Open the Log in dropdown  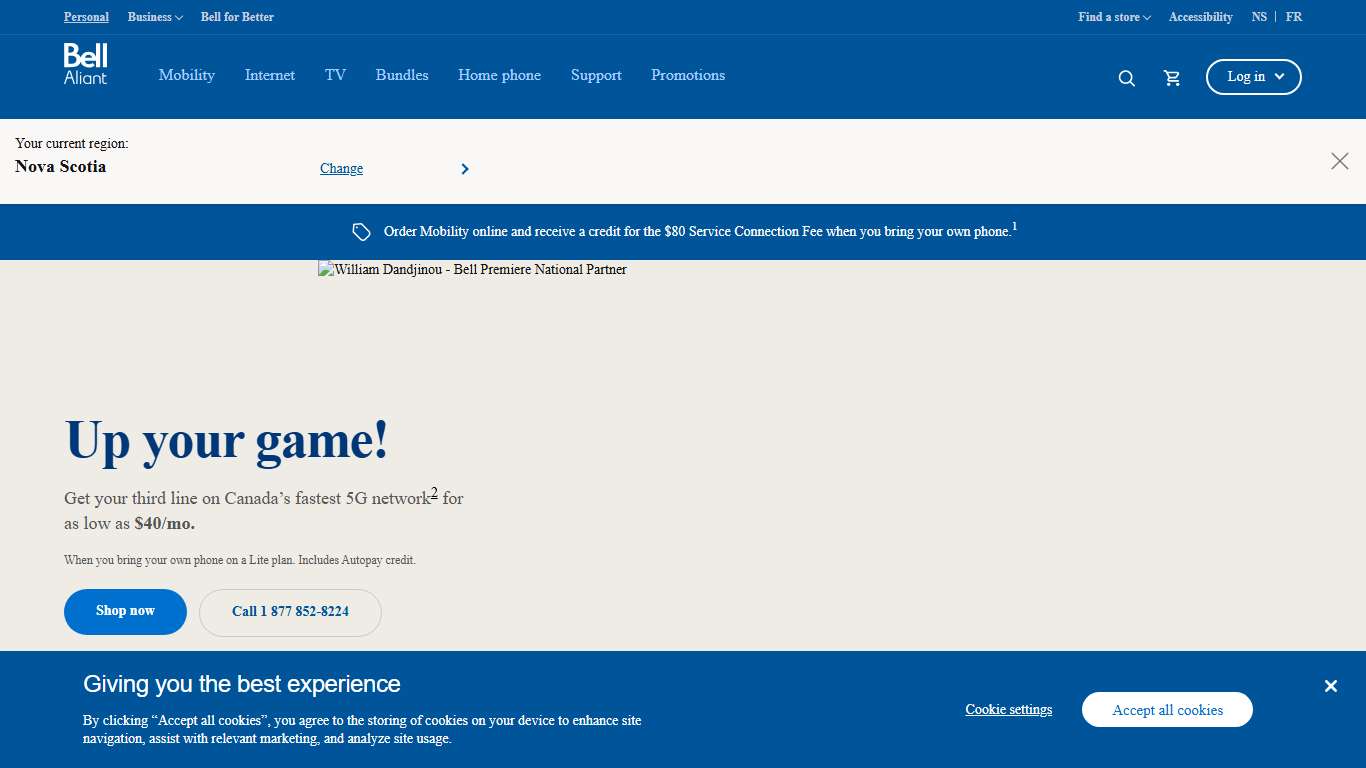[1253, 77]
